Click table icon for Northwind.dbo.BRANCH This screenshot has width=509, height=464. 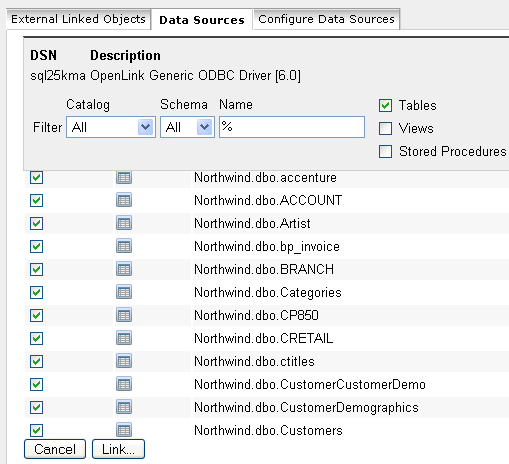click(124, 269)
